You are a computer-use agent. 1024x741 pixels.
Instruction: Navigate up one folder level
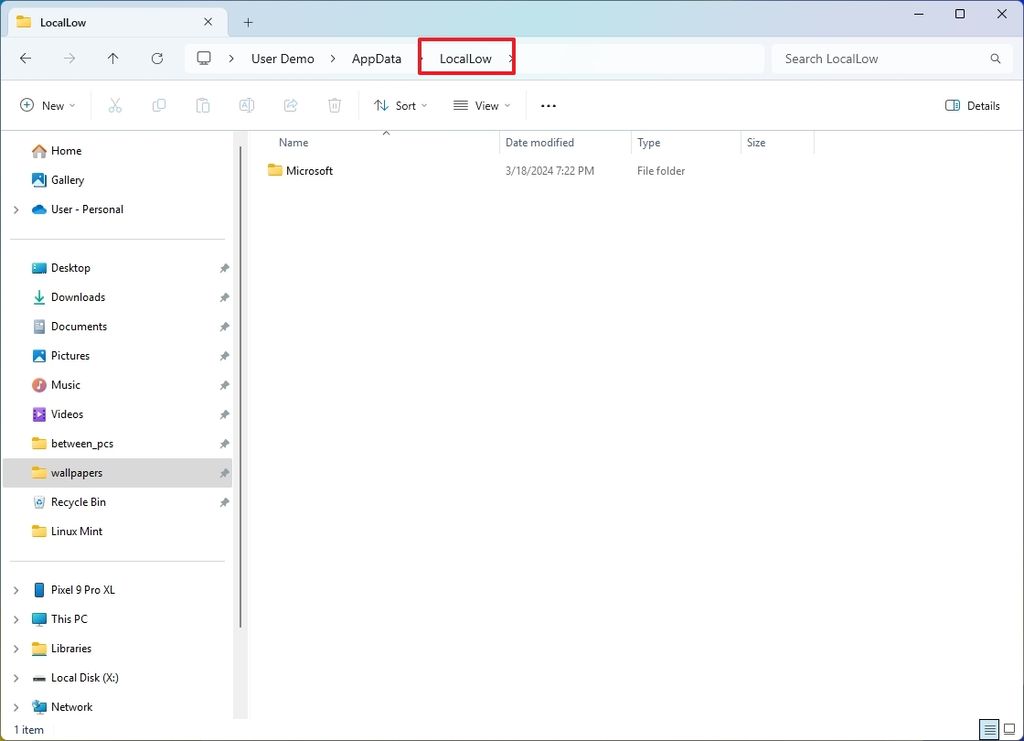[113, 58]
